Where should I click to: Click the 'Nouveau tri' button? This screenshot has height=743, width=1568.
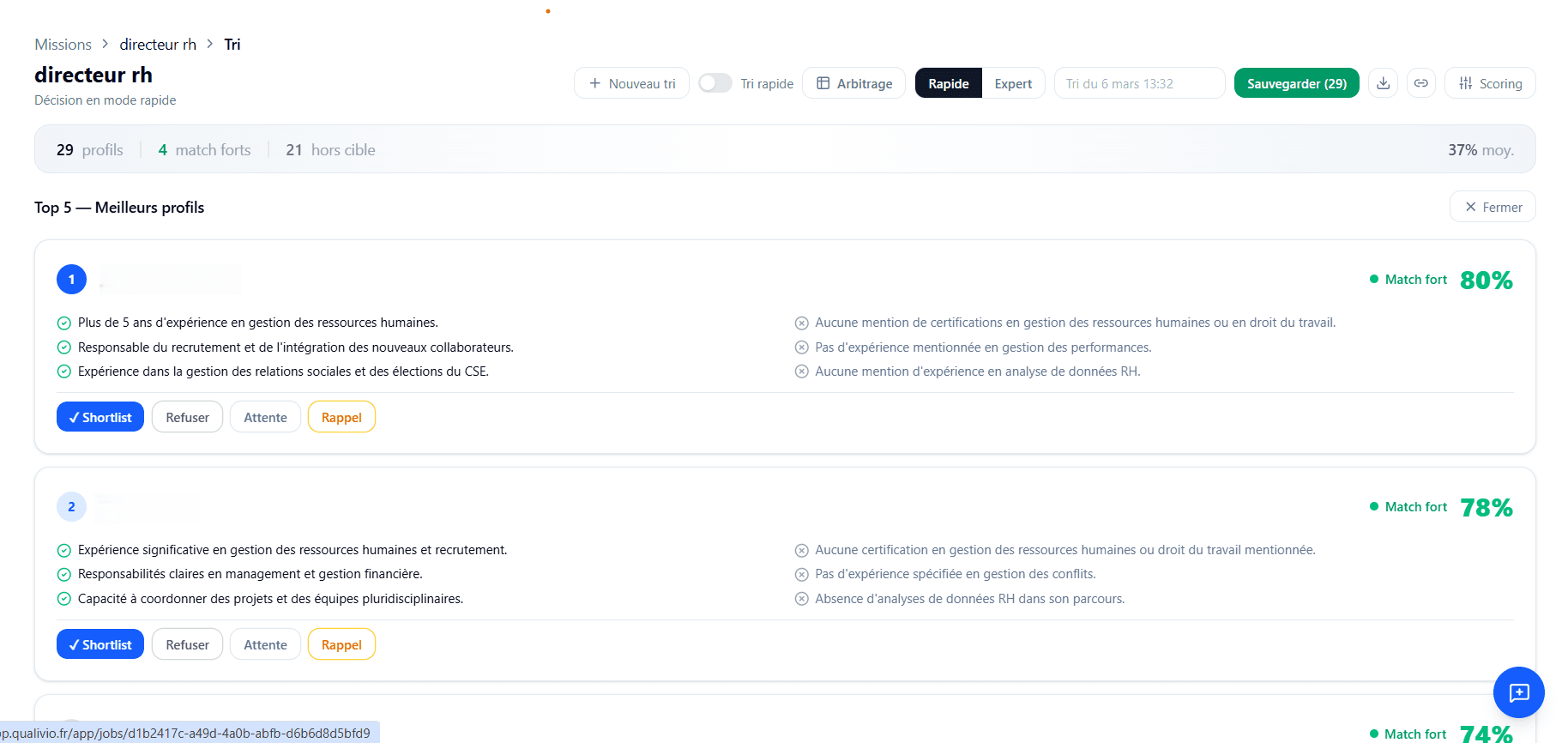pos(631,83)
